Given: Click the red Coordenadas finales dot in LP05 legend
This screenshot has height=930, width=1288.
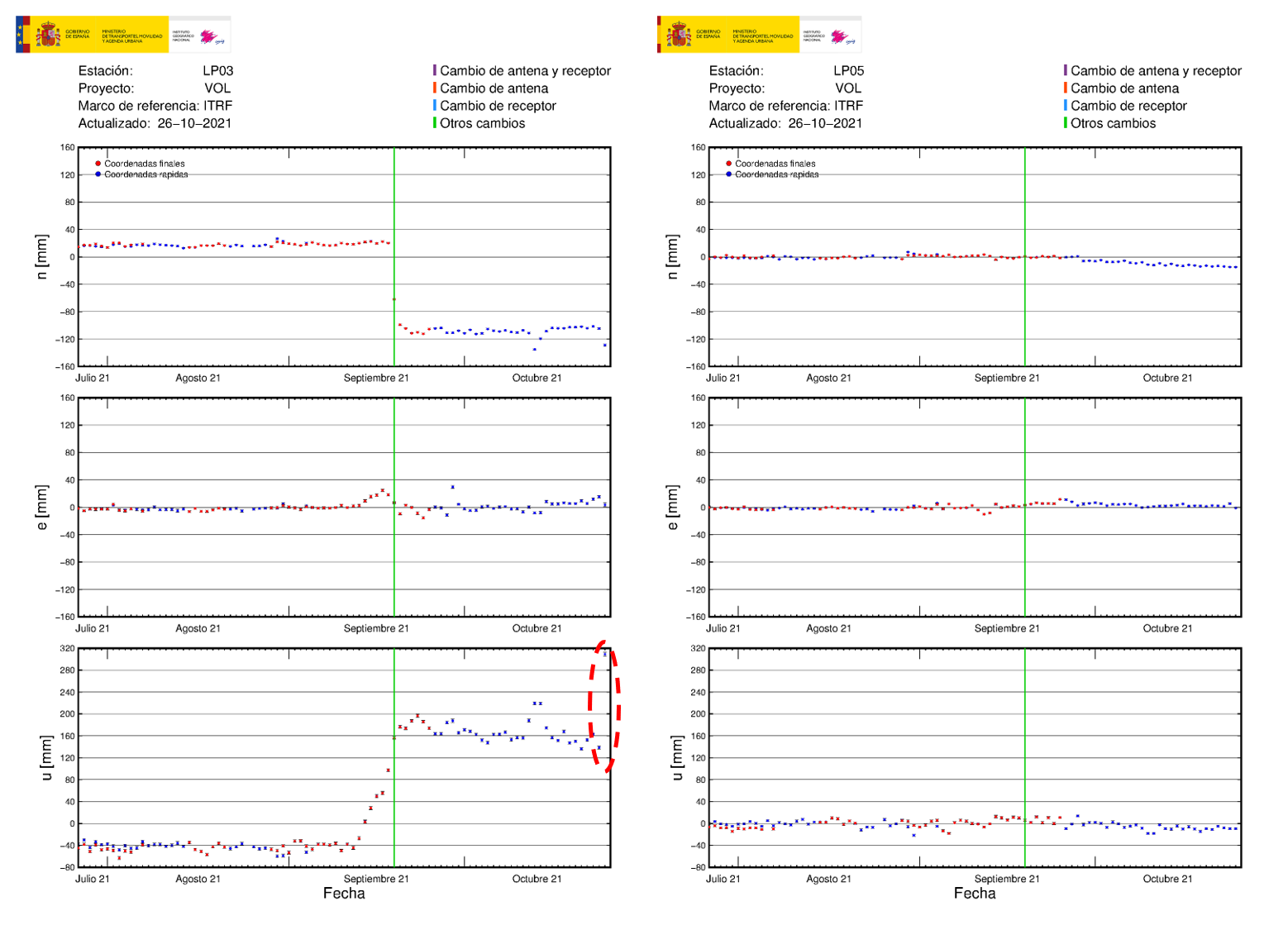Looking at the screenshot, I should [728, 164].
